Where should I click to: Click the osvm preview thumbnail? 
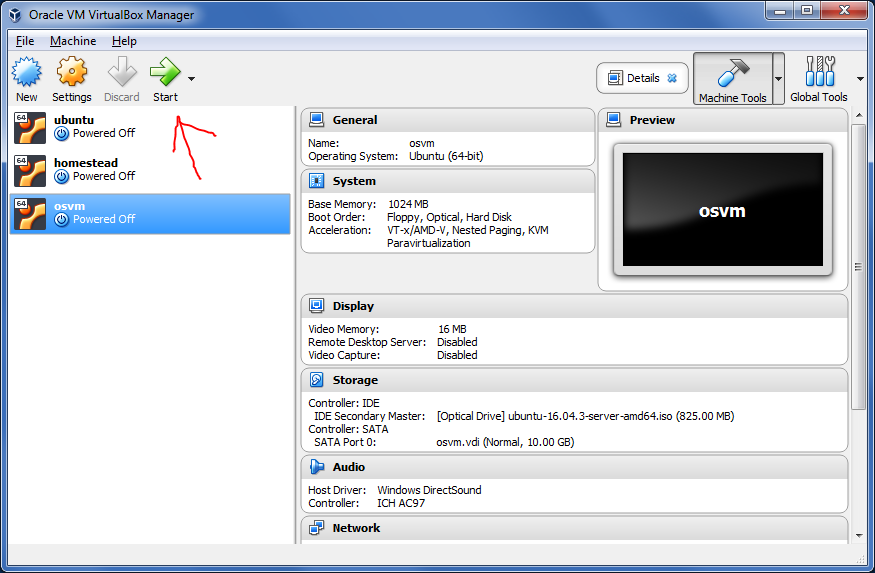(x=723, y=210)
